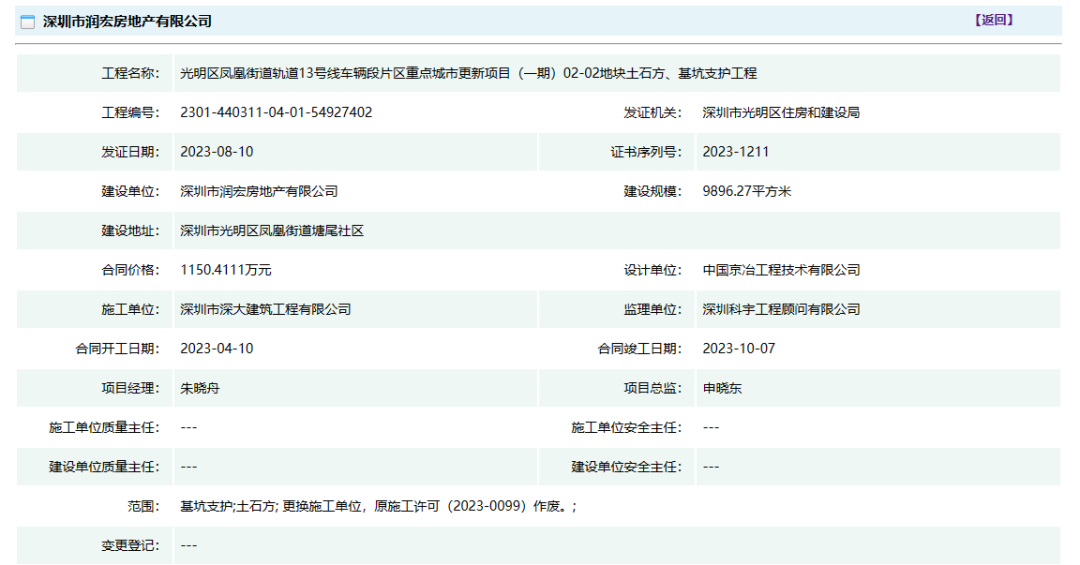Select design unit 中国京冶工程技术有限公司
This screenshot has width=1080, height=565.
(x=781, y=269)
